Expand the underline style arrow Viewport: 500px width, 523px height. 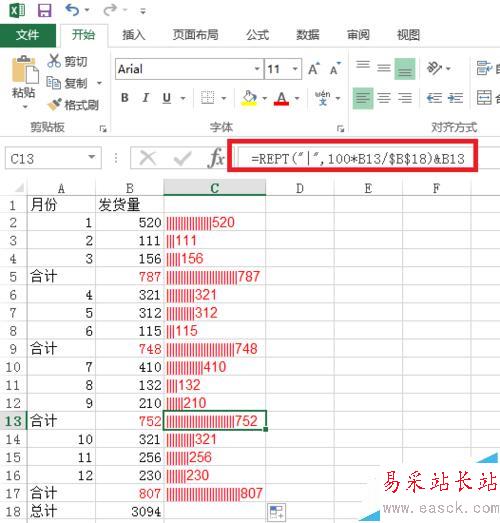183,98
